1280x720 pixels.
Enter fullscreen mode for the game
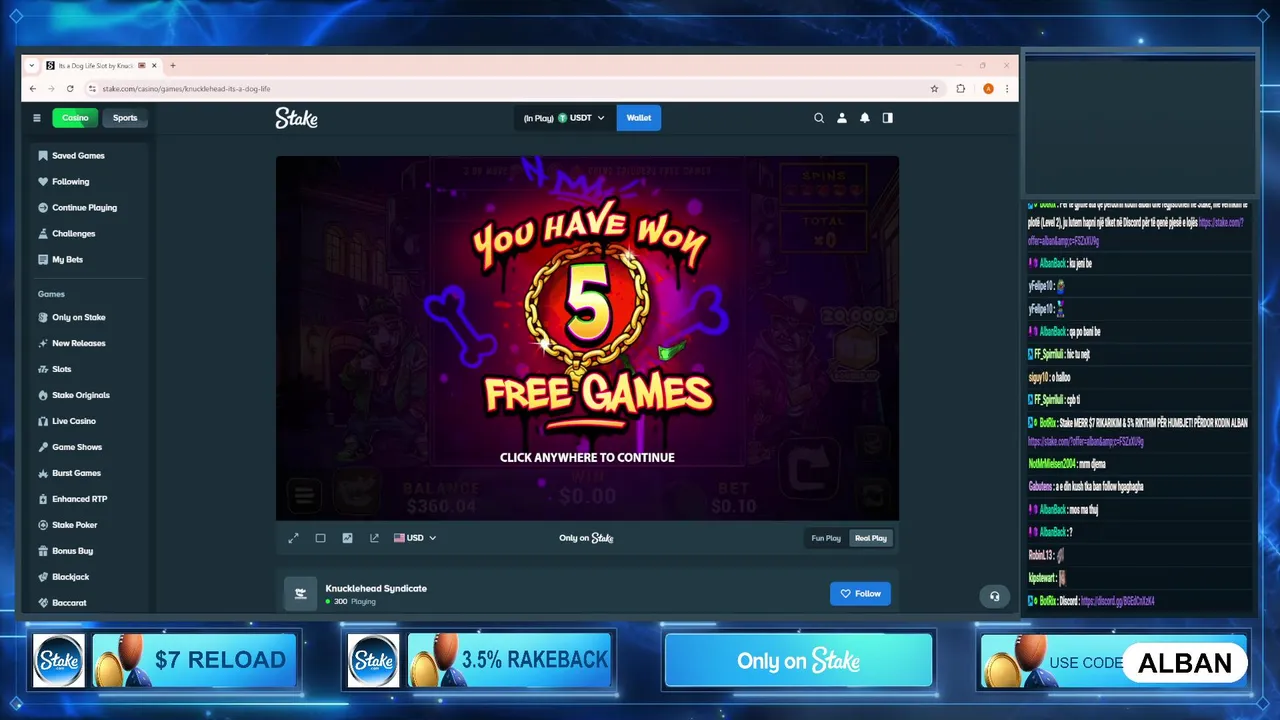pos(293,538)
